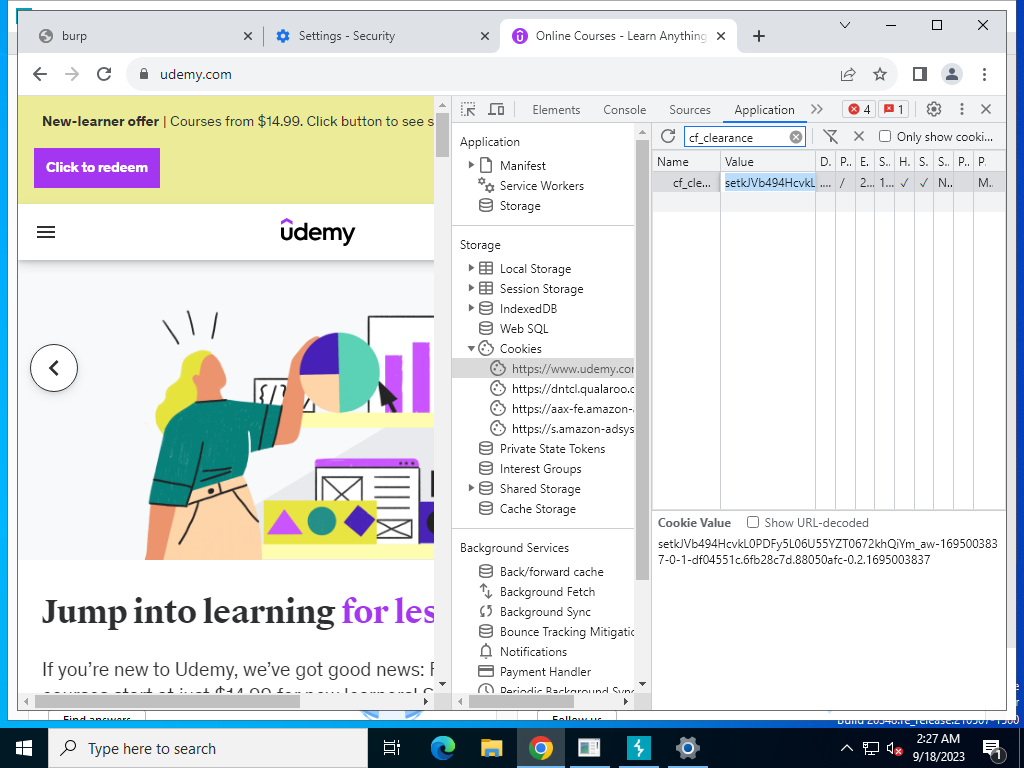Clear the cf_clearance filter text
This screenshot has width=1024, height=768.
click(x=795, y=137)
